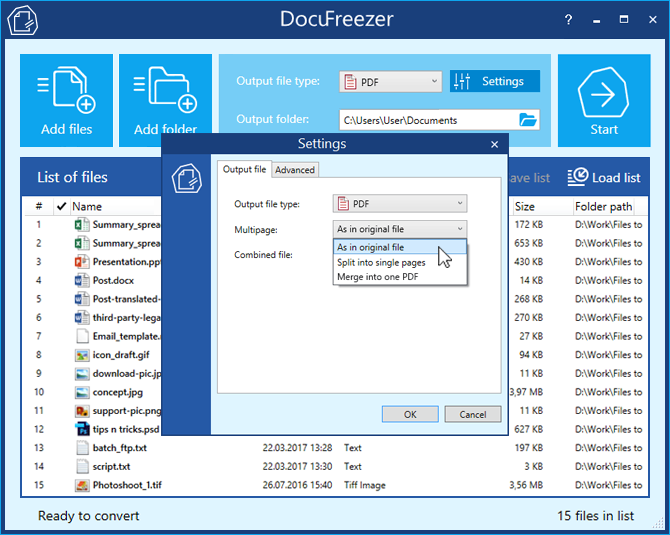Browse for output folder via folder icon
670x535 pixels.
tap(528, 120)
